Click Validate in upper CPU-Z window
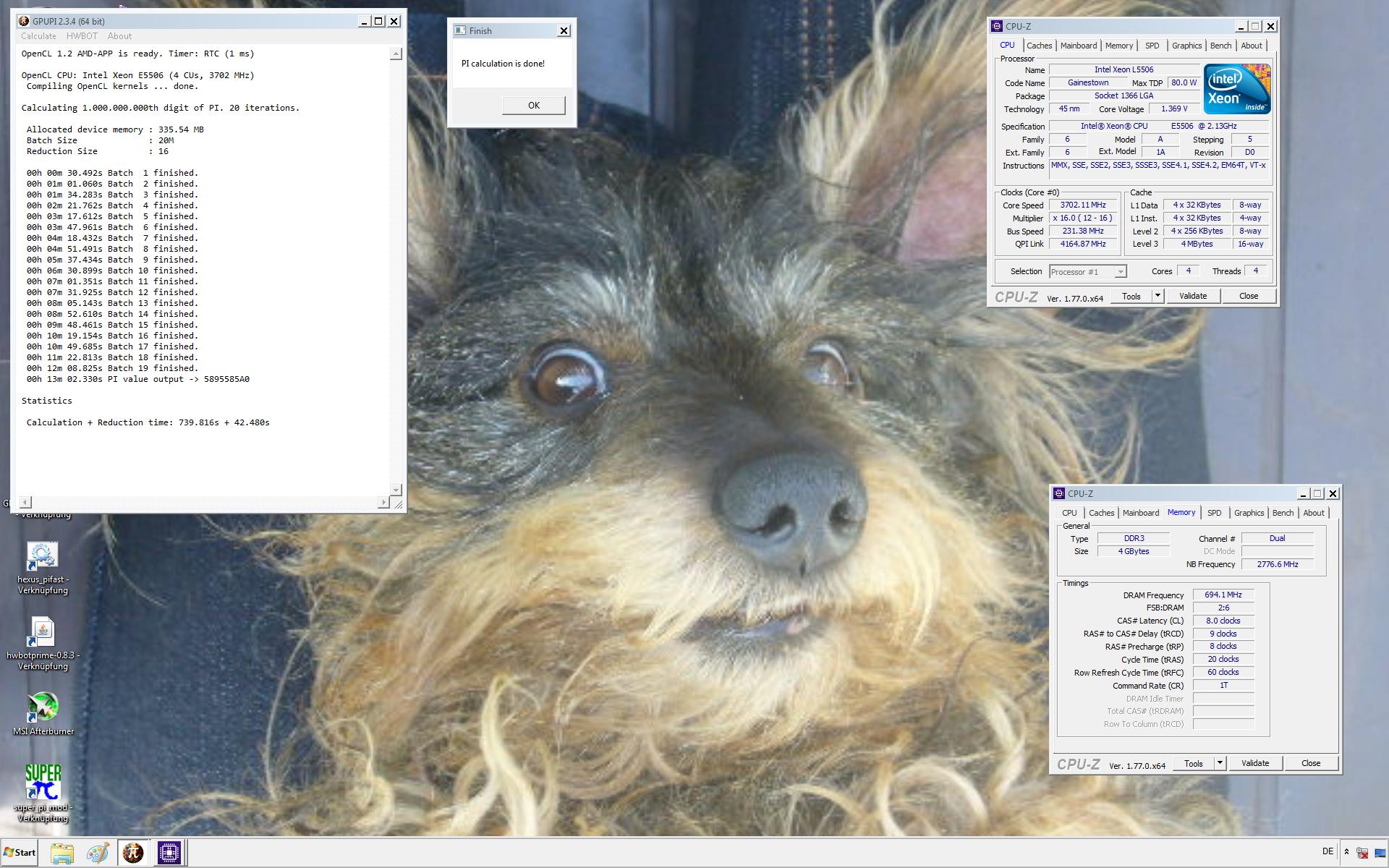Image resolution: width=1389 pixels, height=868 pixels. pyautogui.click(x=1193, y=296)
